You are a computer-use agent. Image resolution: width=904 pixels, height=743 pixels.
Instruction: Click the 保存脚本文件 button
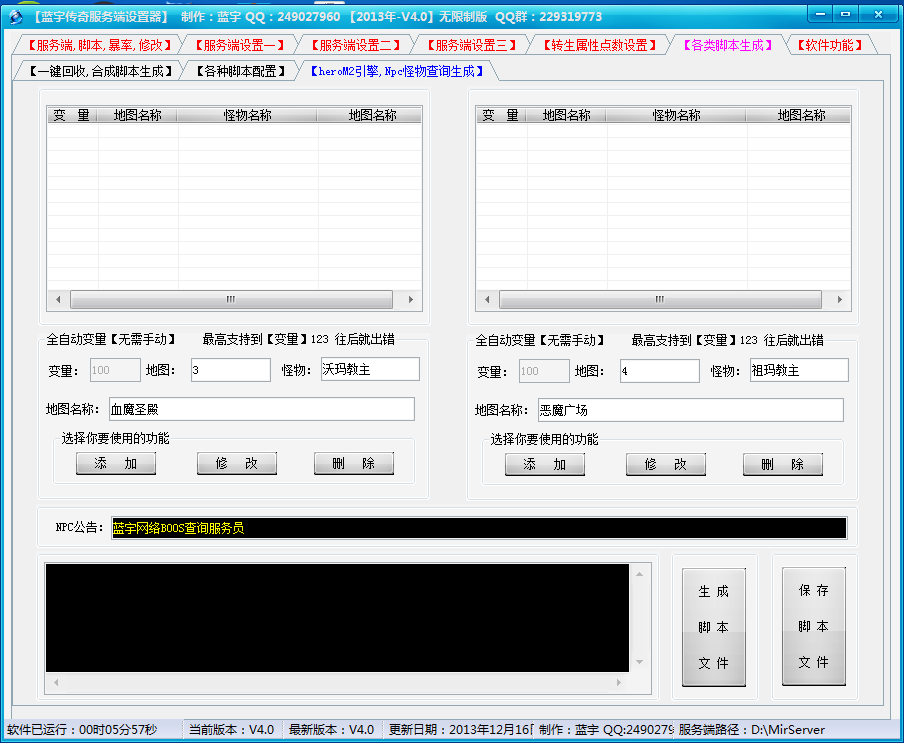pos(813,627)
